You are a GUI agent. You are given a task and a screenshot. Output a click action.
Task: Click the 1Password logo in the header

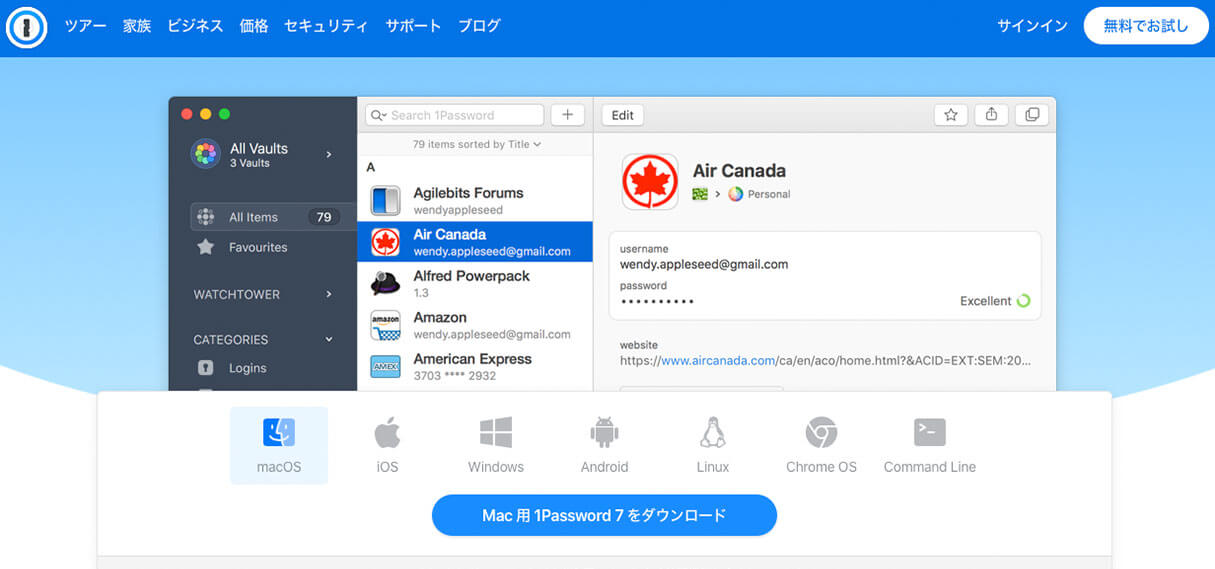(26, 26)
